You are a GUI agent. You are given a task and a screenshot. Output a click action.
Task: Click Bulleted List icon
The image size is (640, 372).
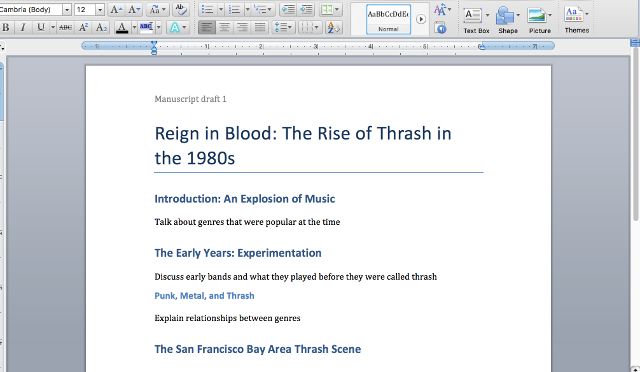pyautogui.click(x=208, y=9)
